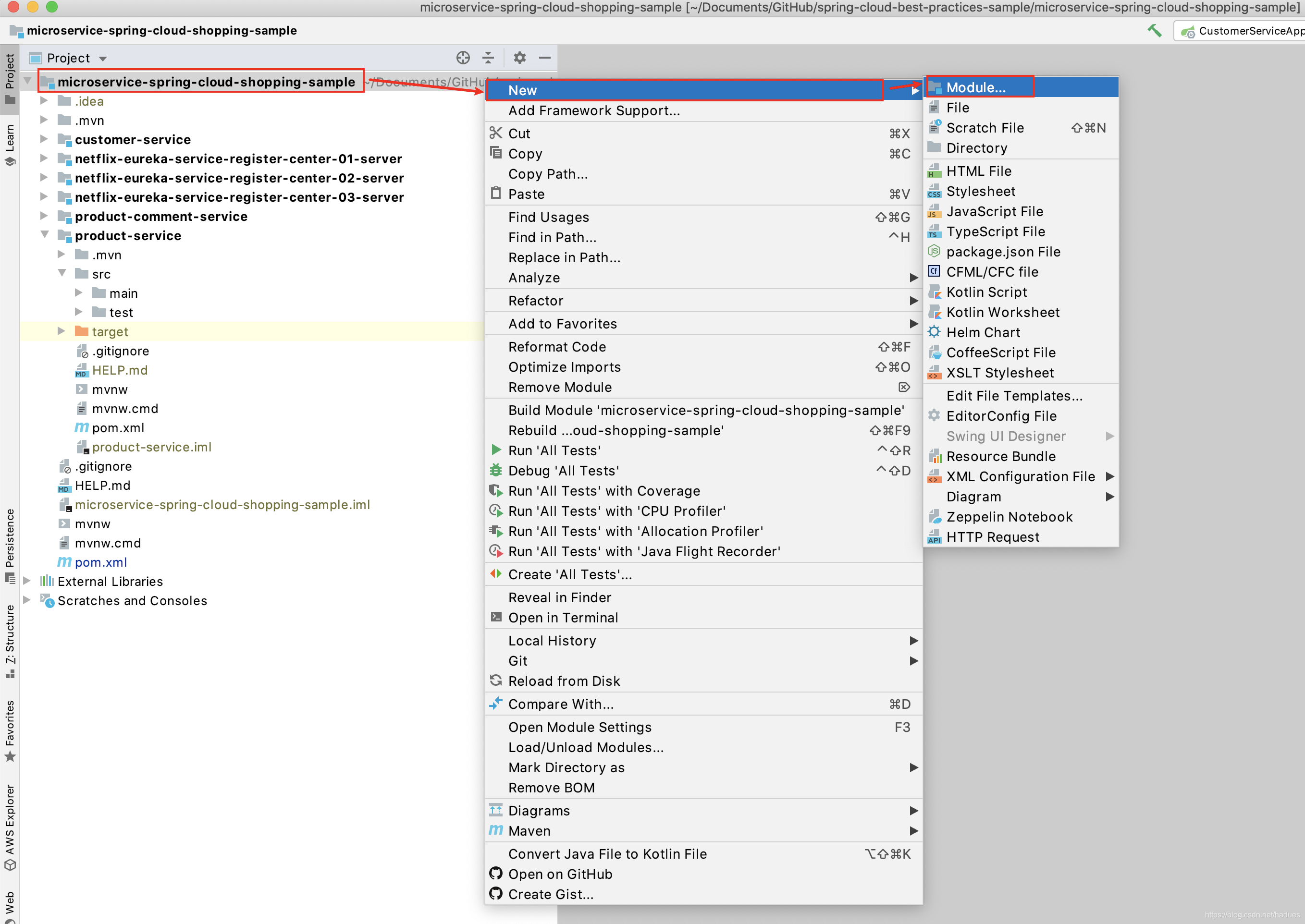Click the Create 'All Tests' icon

[496, 573]
